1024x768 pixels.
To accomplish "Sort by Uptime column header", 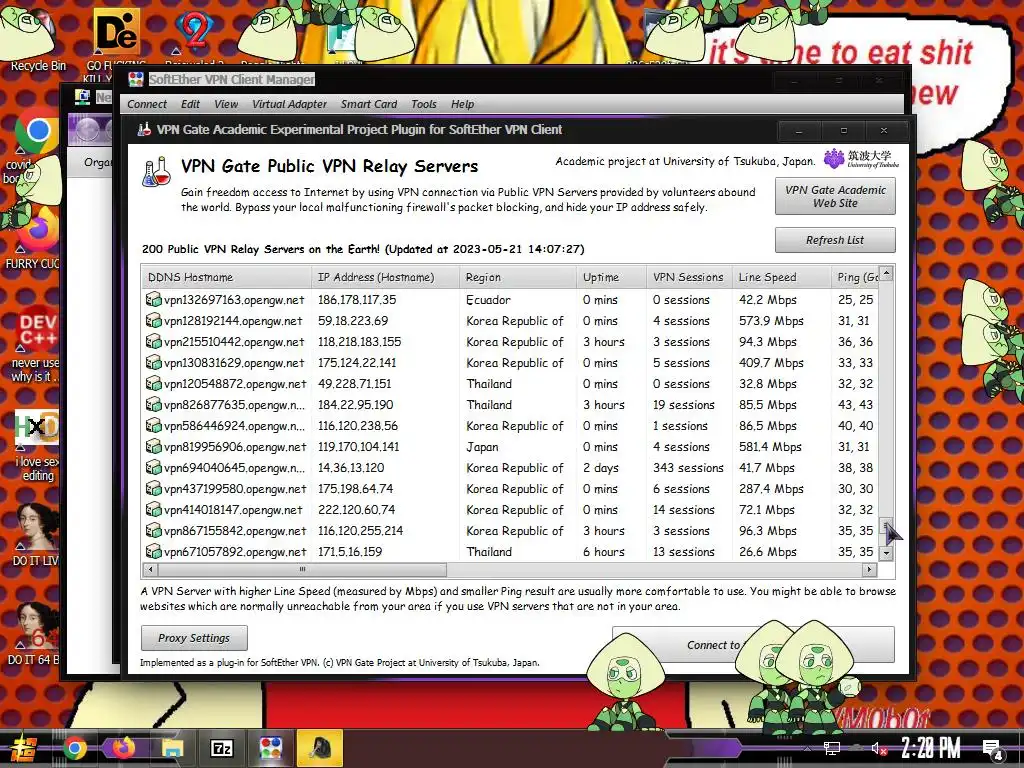I will coord(611,277).
